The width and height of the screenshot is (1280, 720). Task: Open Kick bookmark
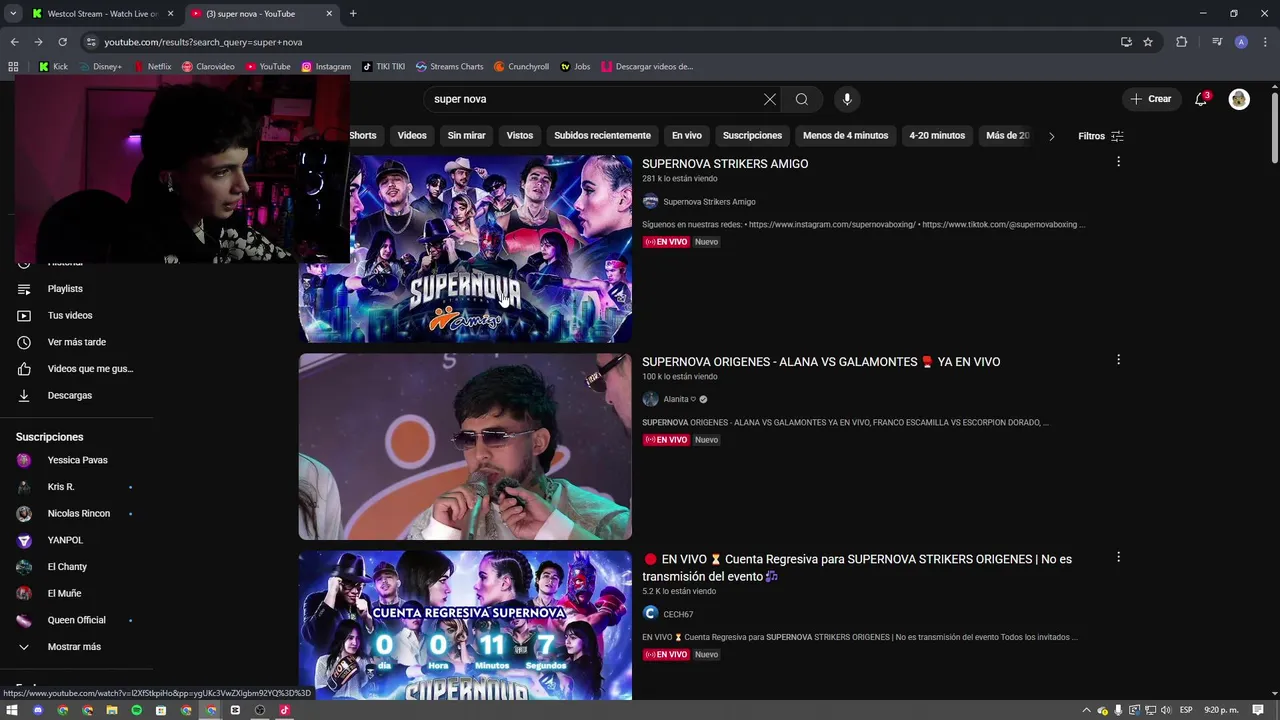click(x=53, y=67)
